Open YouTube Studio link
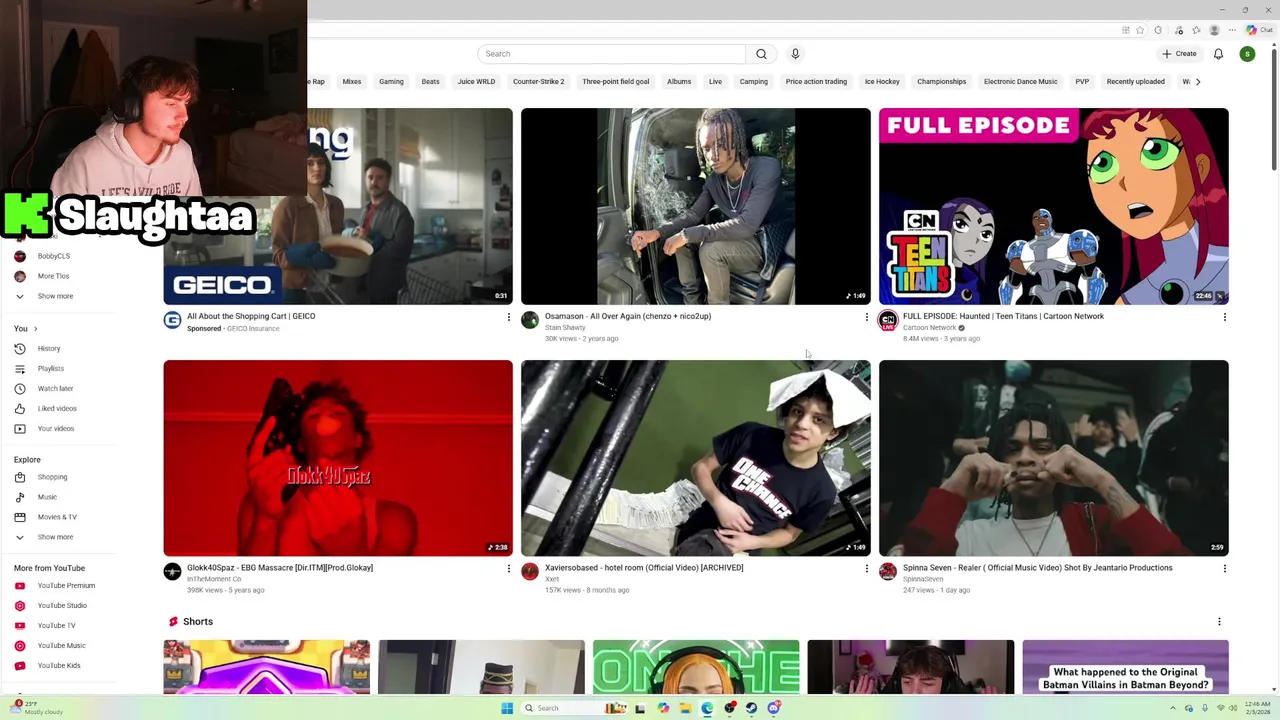Screen dimensions: 1280x720 [x=62, y=606]
